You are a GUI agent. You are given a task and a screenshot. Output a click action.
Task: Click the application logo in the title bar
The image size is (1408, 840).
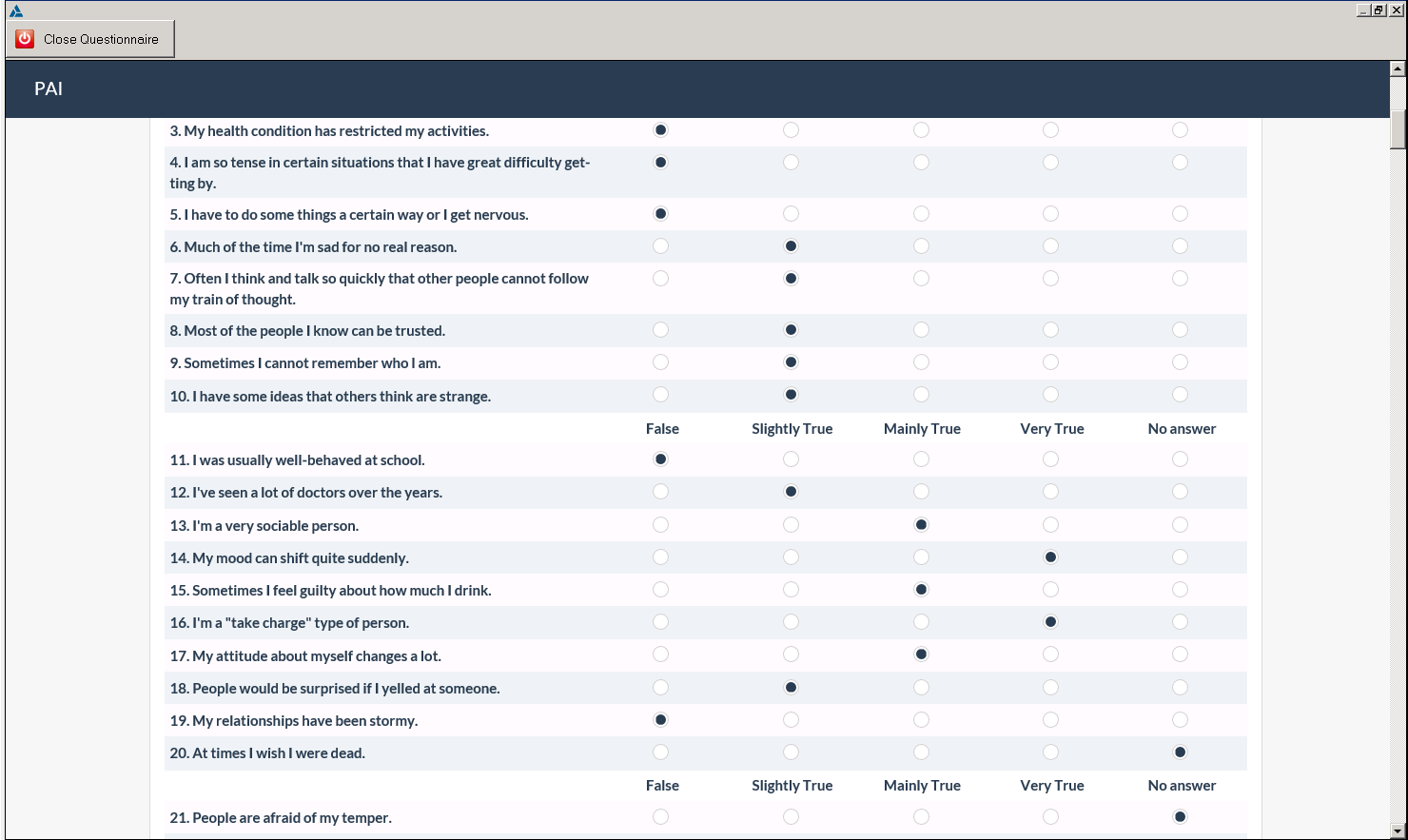[x=11, y=10]
